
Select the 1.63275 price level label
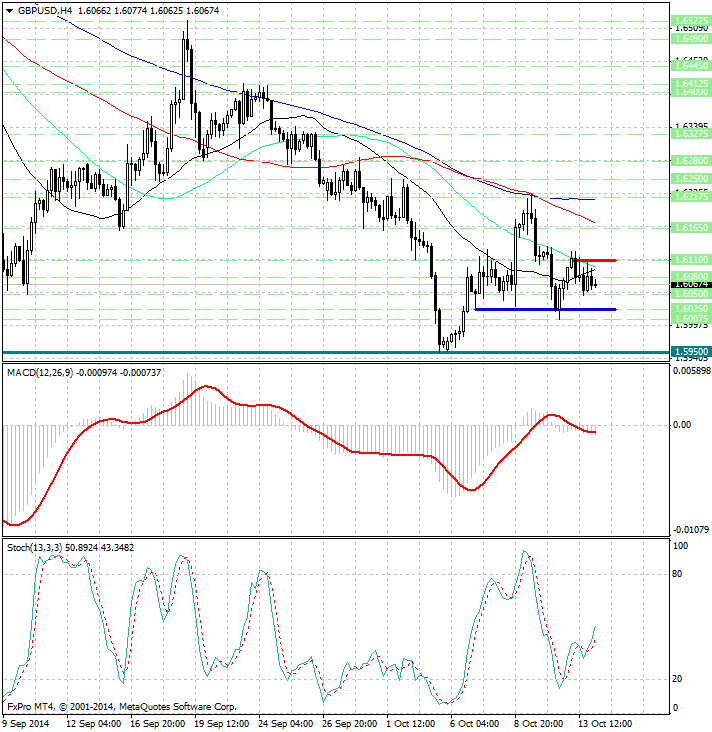[x=691, y=134]
